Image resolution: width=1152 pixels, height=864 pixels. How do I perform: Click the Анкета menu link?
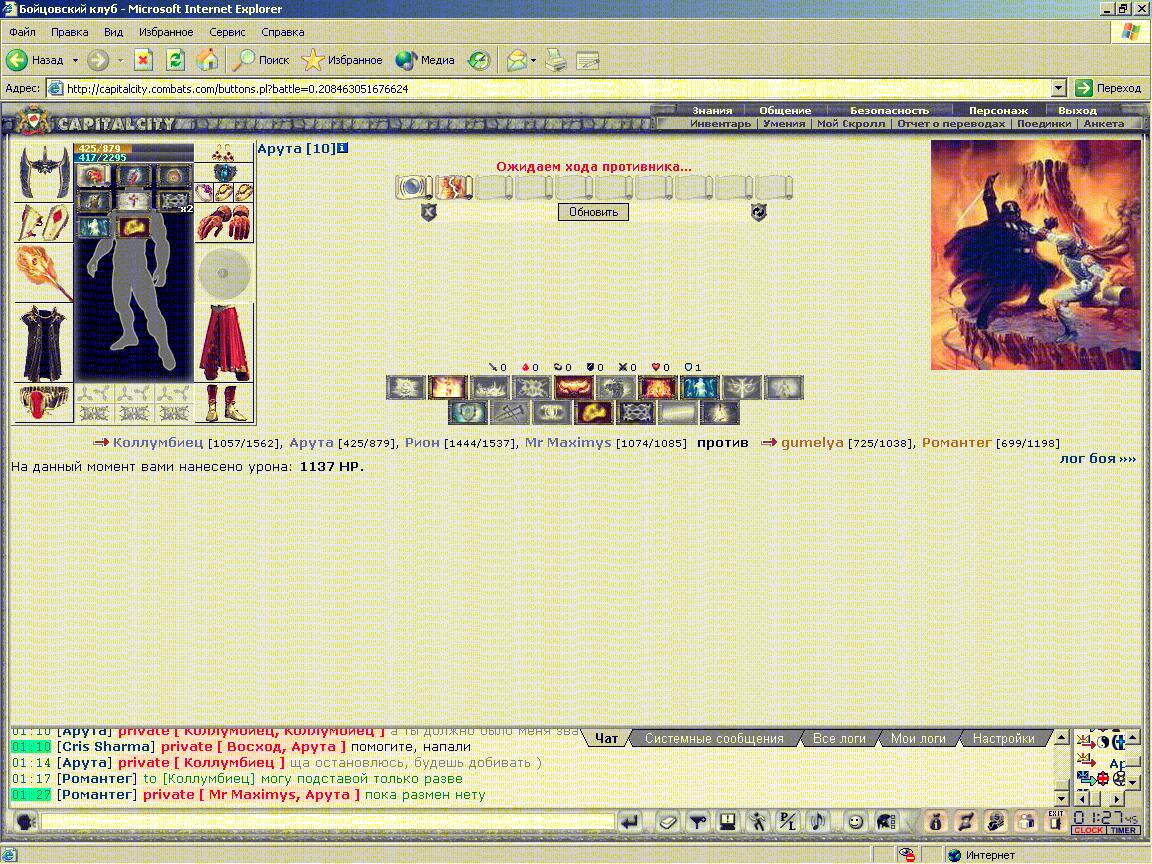click(x=1104, y=123)
